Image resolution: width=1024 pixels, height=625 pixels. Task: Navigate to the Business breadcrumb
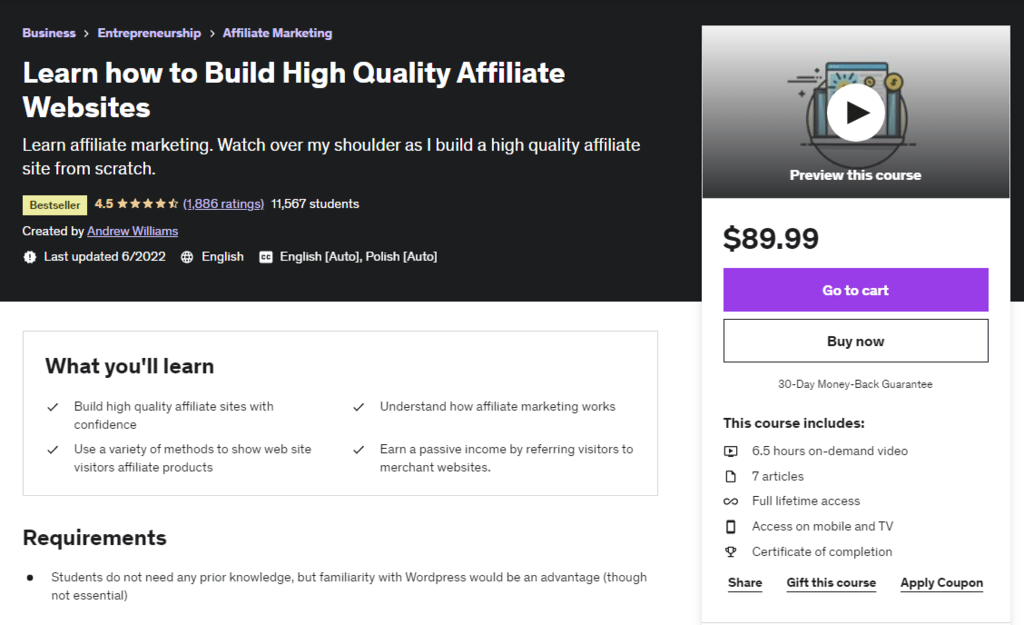click(48, 32)
